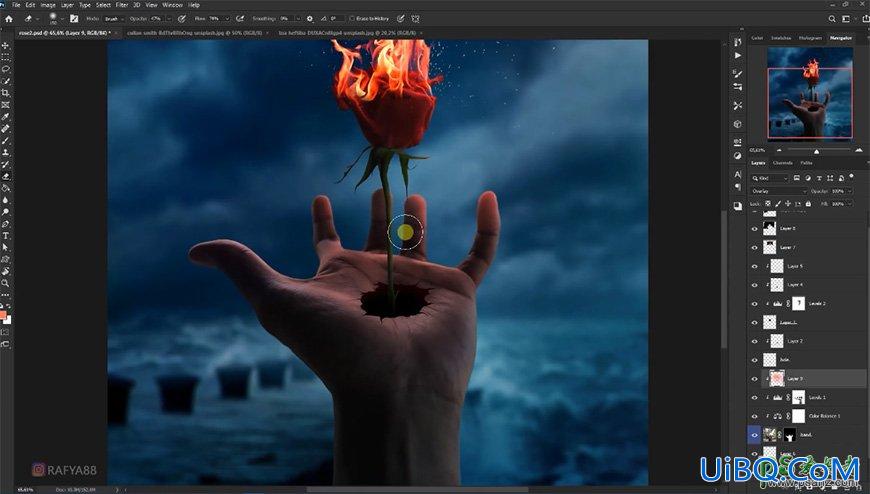Hide Layer 7 with eye icon

pos(754,248)
